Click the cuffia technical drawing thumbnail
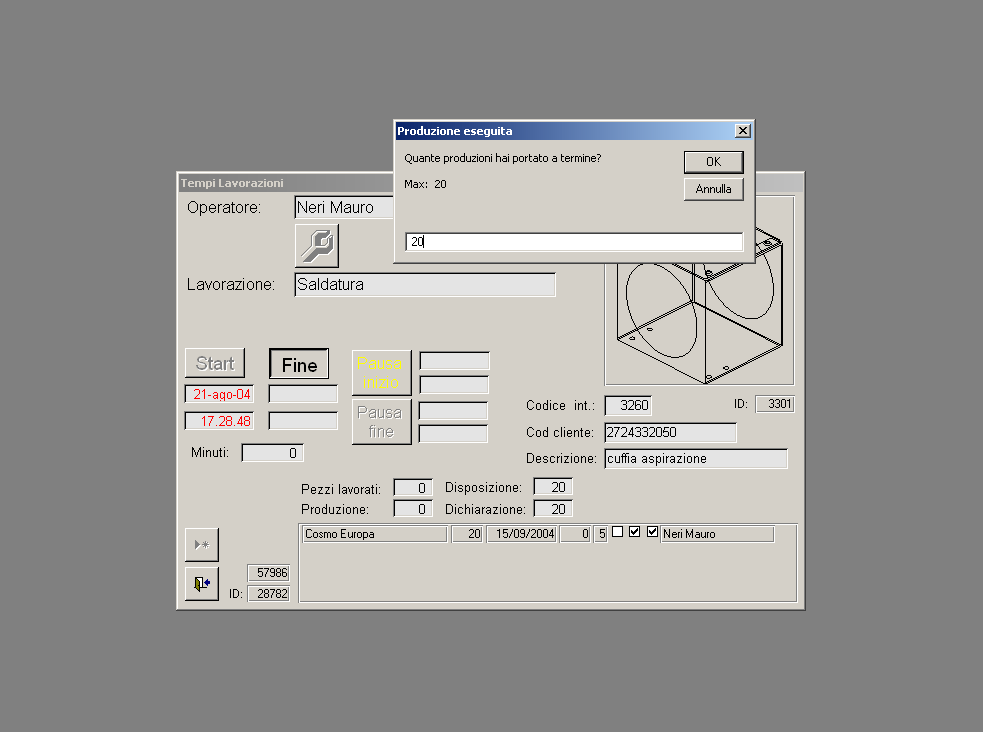 [699, 323]
